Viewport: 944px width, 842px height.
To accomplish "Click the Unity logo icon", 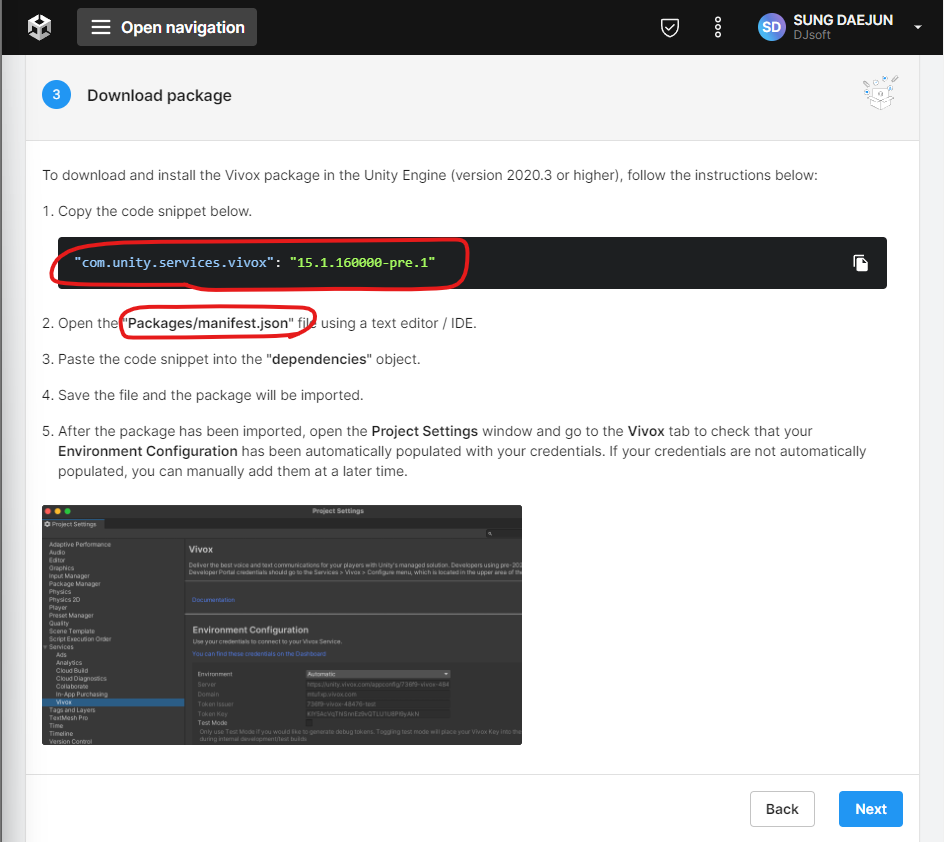I will coord(40,27).
